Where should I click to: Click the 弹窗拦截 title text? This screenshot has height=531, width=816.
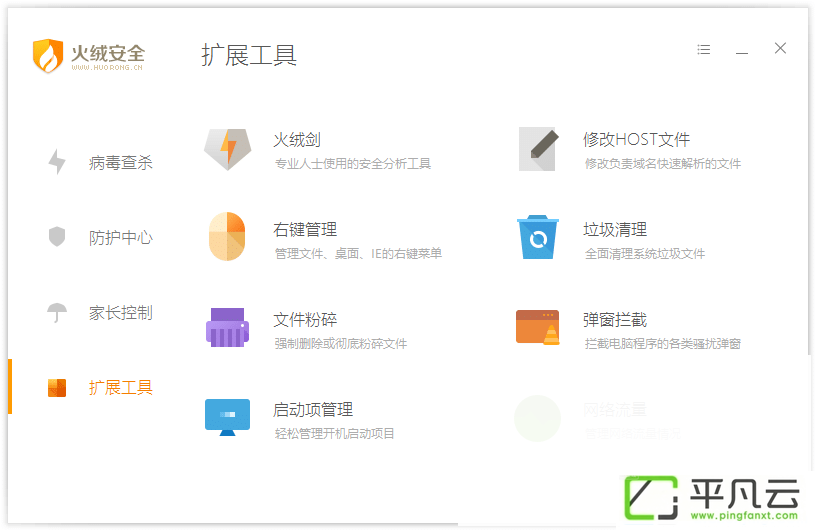coord(615,320)
